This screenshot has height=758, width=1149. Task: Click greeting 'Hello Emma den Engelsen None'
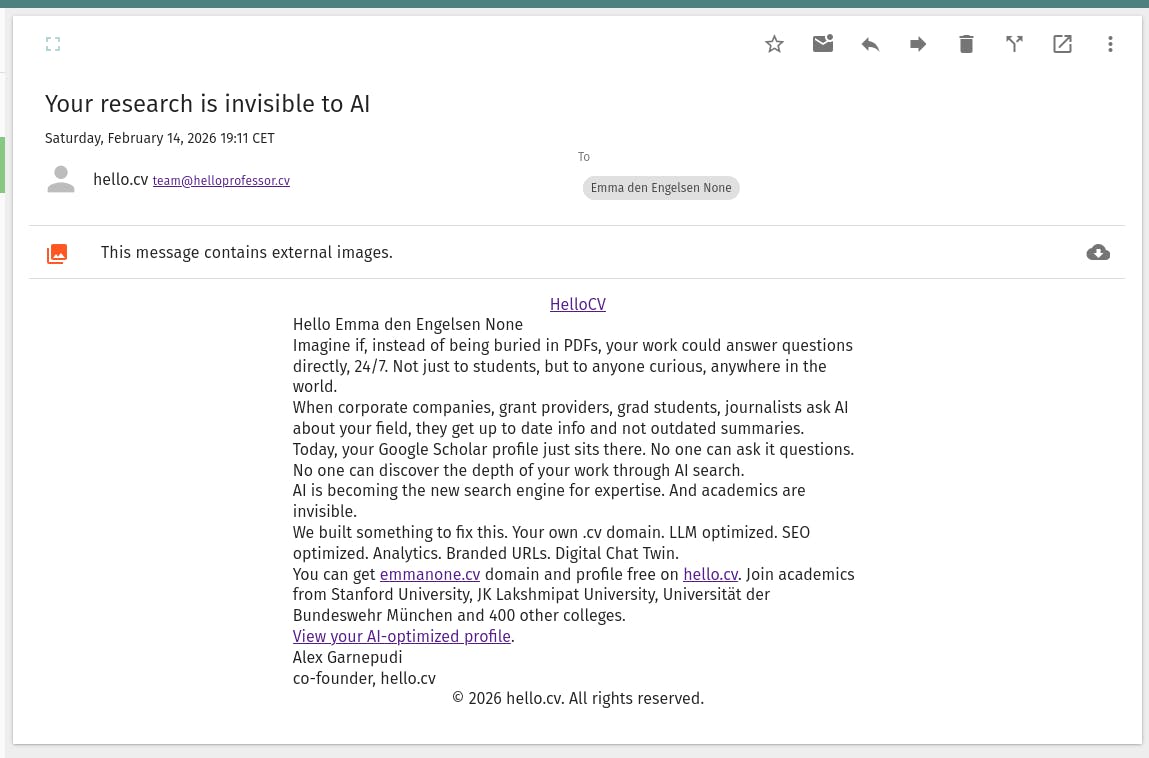click(407, 324)
